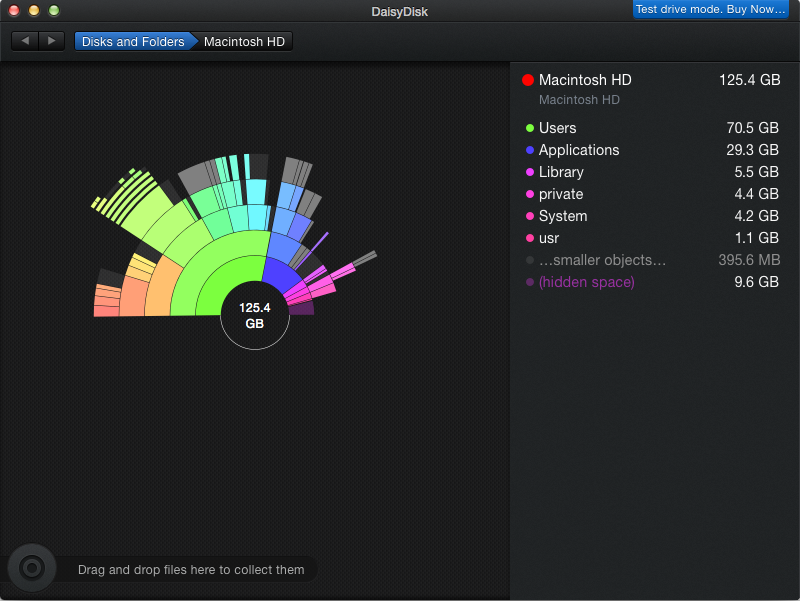The image size is (800, 601).
Task: Click the 9.6 GB hidden space size
Action: click(x=757, y=282)
